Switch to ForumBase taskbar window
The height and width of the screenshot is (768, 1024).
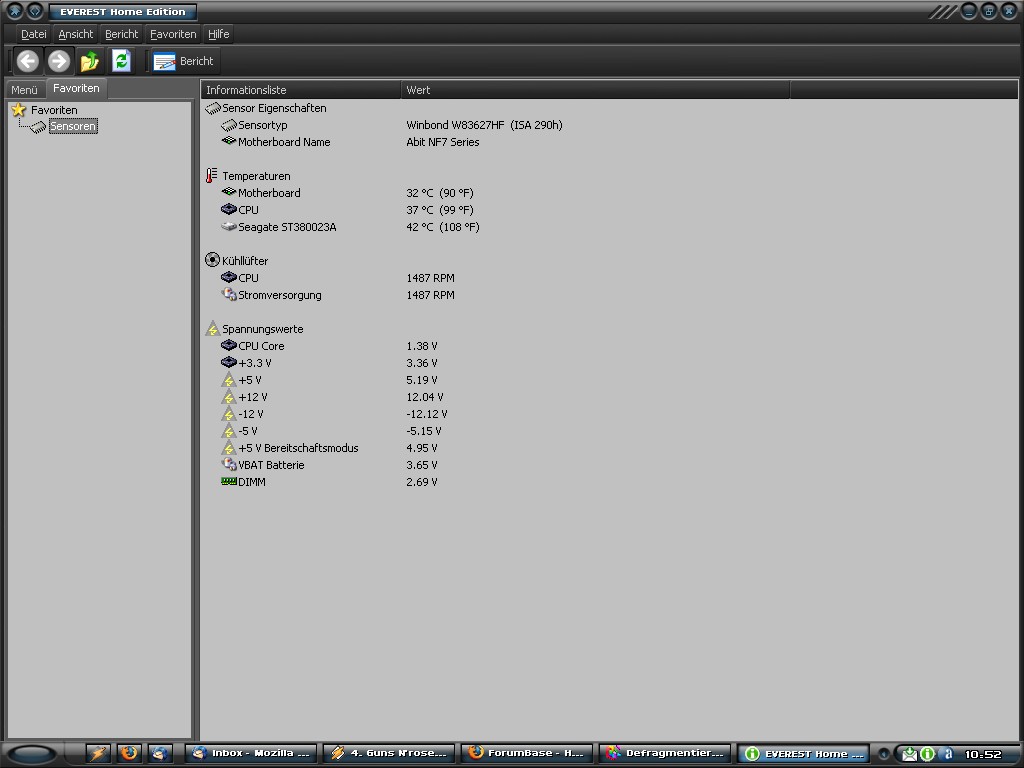click(x=528, y=753)
